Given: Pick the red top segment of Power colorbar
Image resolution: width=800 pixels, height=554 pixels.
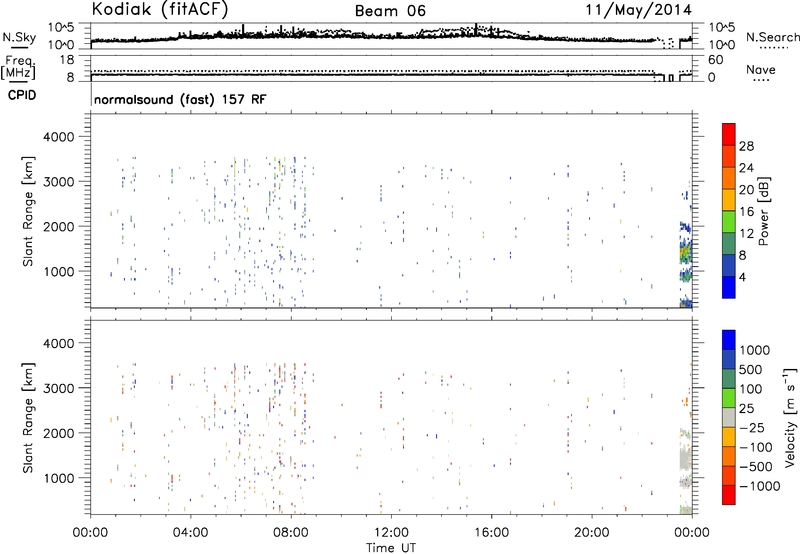Looking at the screenshot, I should 729,134.
